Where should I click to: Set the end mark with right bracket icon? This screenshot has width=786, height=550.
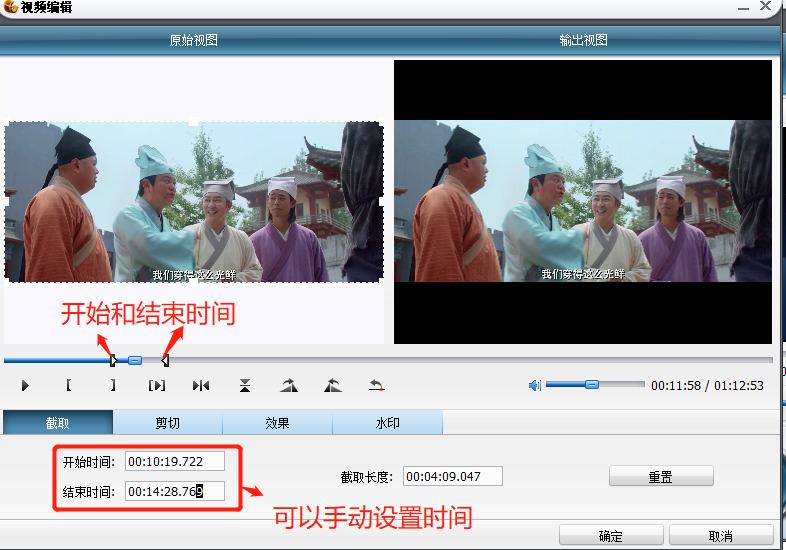(x=113, y=385)
